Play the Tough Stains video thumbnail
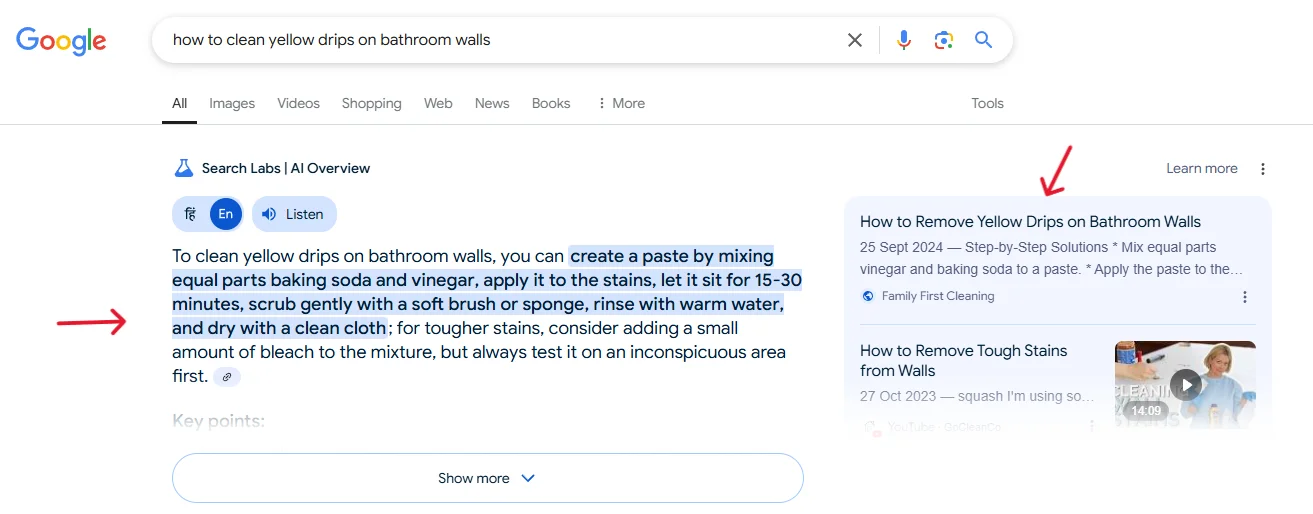This screenshot has height=514, width=1313. pos(1186,384)
